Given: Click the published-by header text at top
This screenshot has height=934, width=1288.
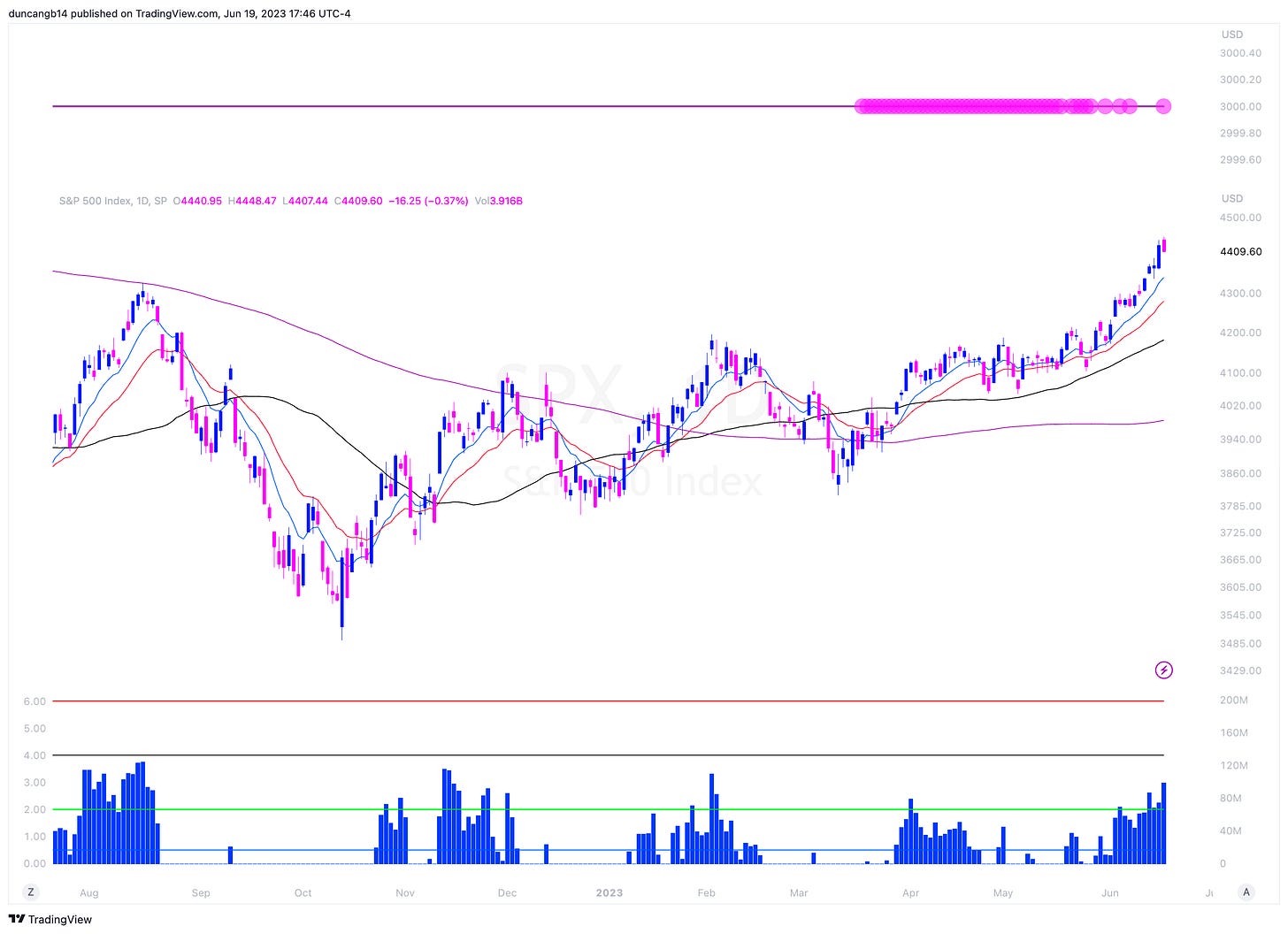Looking at the screenshot, I should [180, 13].
